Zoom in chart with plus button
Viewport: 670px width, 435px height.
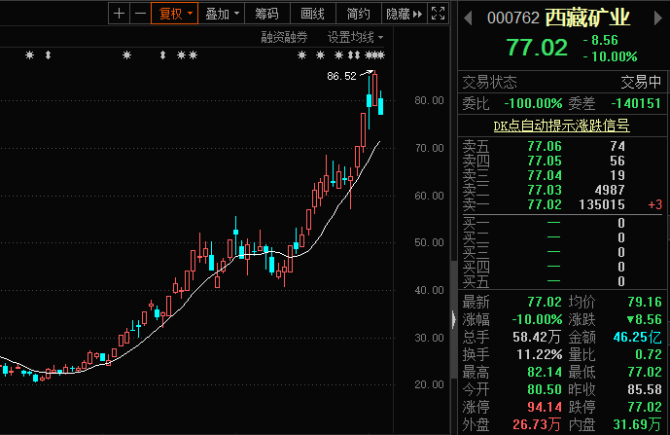tap(119, 14)
